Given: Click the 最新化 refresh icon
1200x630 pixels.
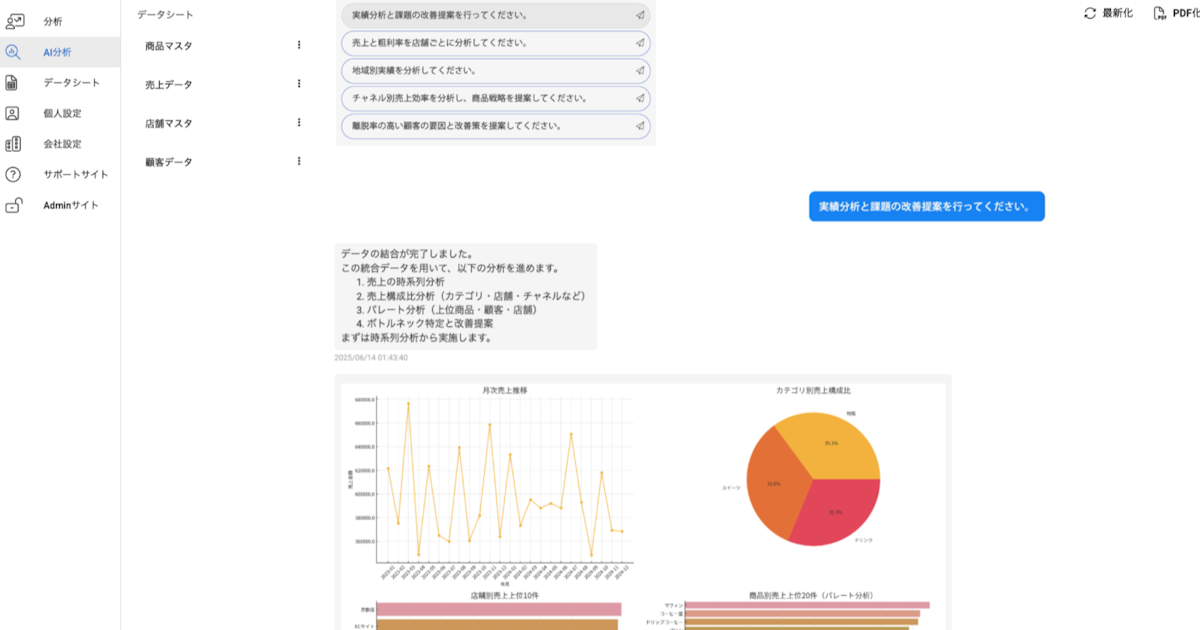Looking at the screenshot, I should (1090, 13).
